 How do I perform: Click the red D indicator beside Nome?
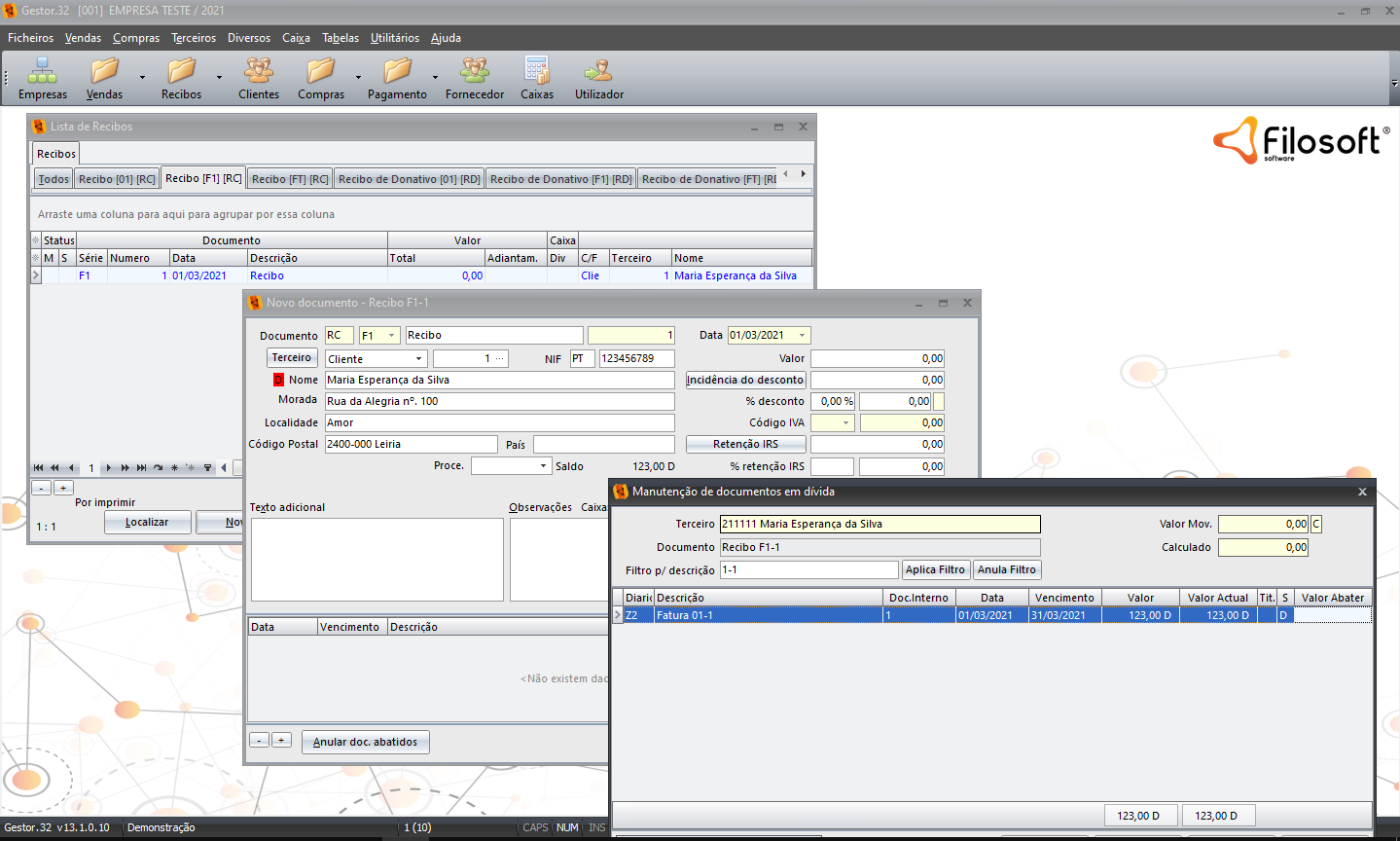click(278, 380)
